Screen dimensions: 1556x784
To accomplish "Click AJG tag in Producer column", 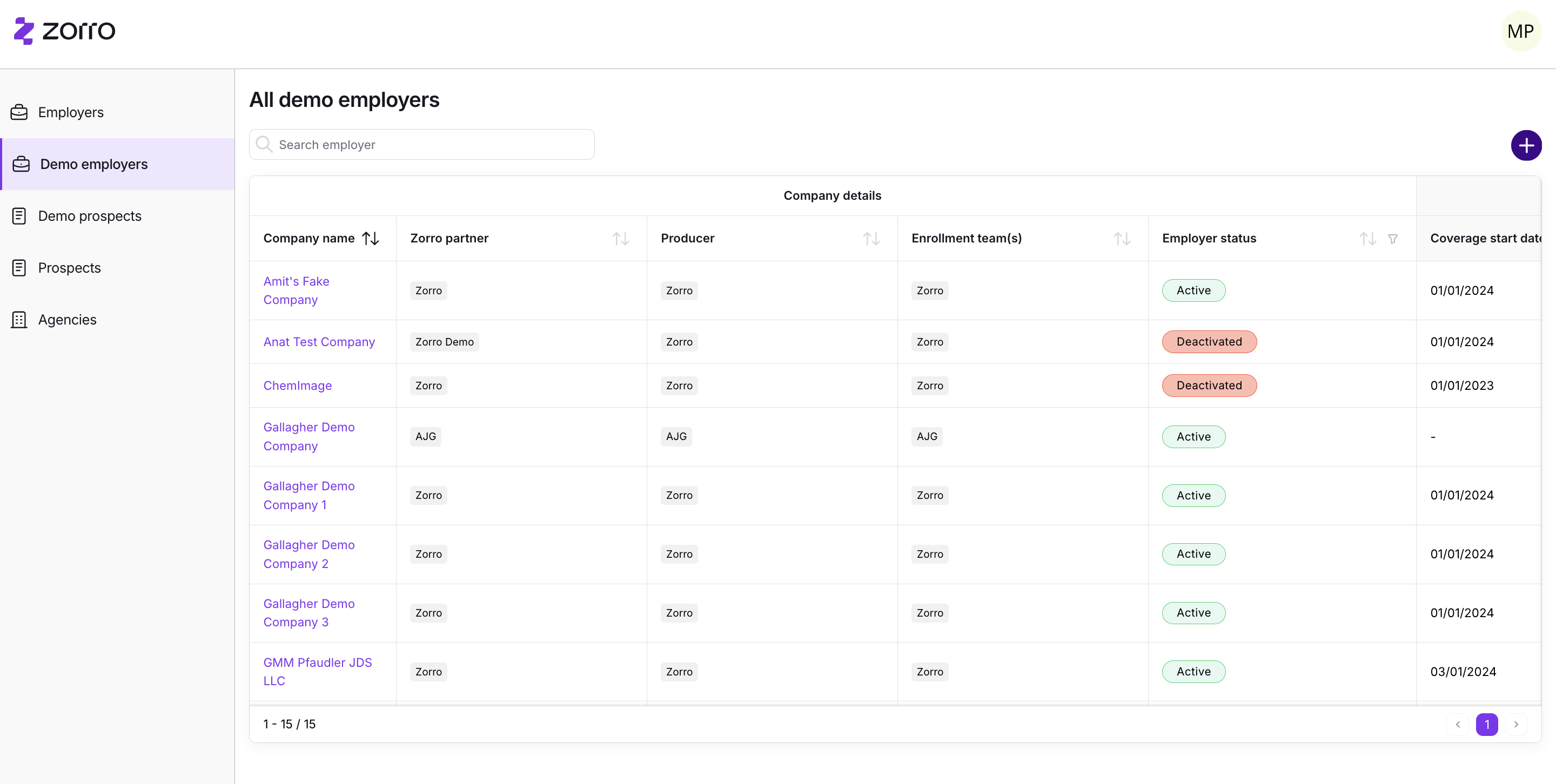I will click(x=676, y=436).
